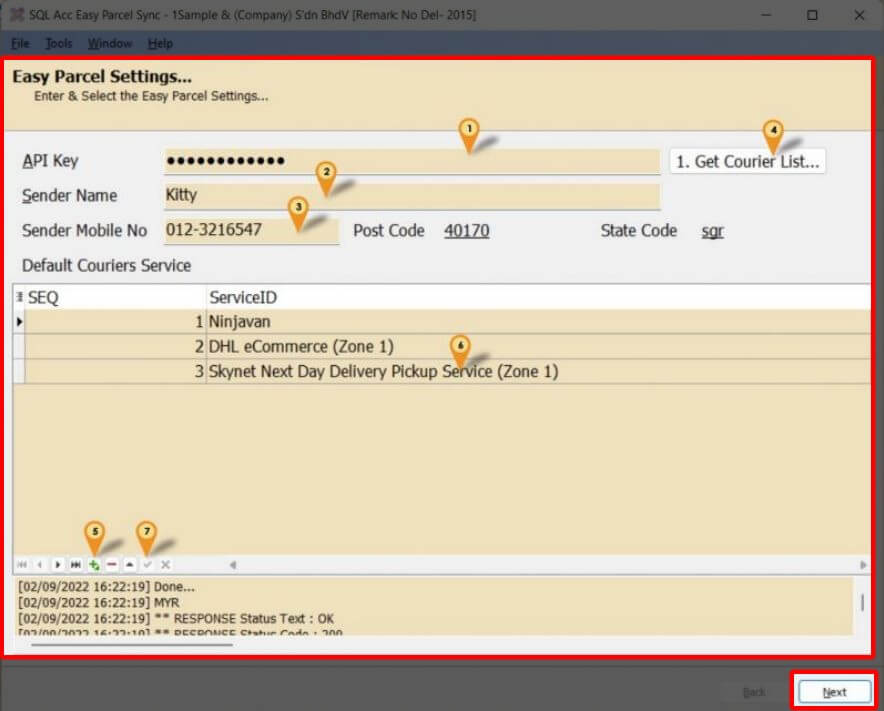Screen dimensions: 884x711
Task: Proceed with the Next button
Action: [834, 692]
